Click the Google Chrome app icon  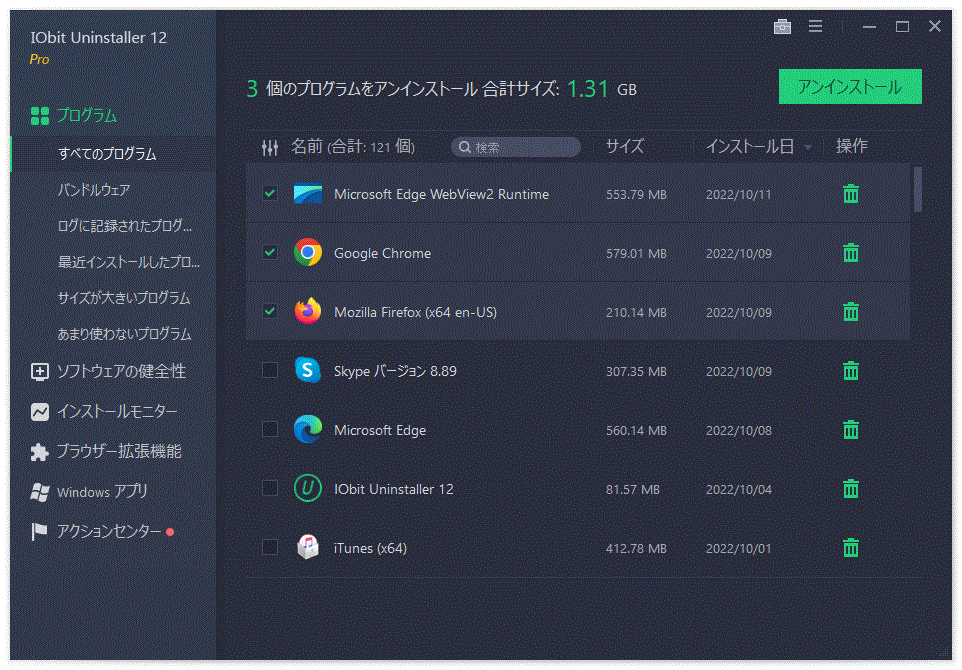(308, 252)
